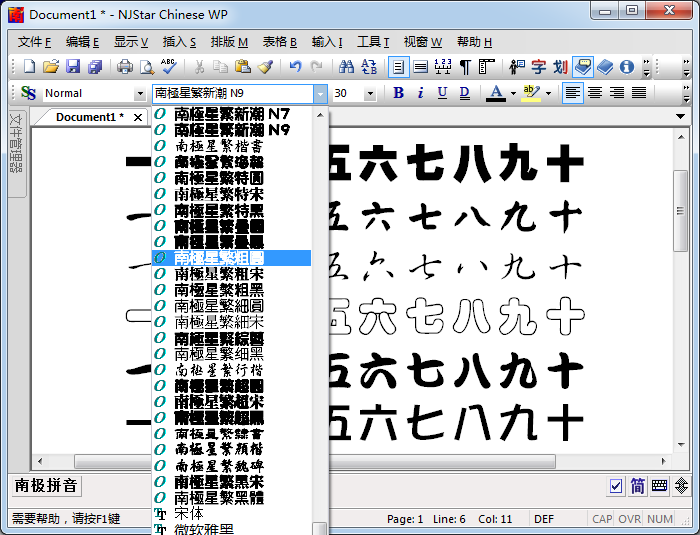The image size is (700, 535).
Task: Toggle paragraph marks display
Action: pyautogui.click(x=465, y=67)
